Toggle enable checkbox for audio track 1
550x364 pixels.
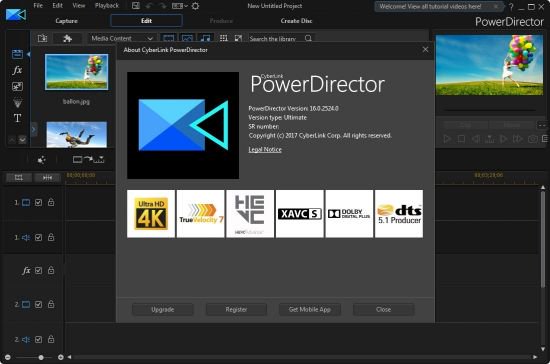(x=39, y=237)
